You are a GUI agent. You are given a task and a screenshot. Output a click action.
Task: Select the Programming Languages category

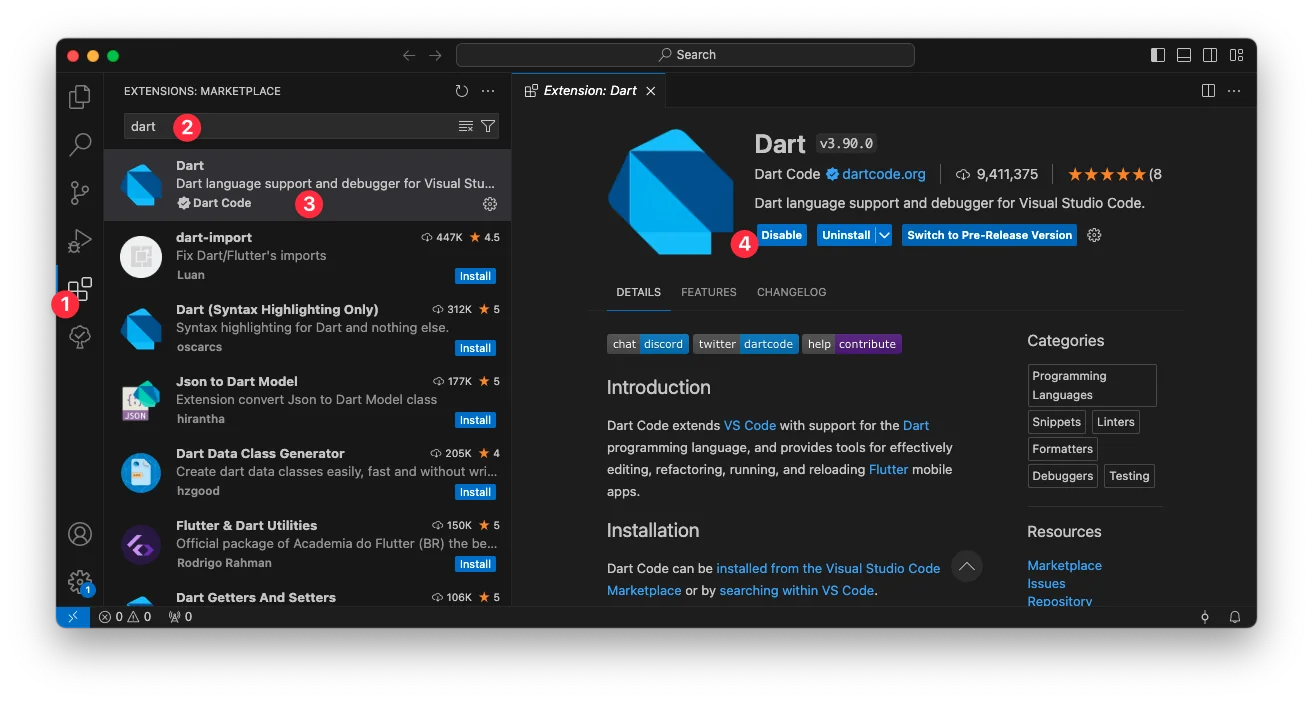point(1092,385)
